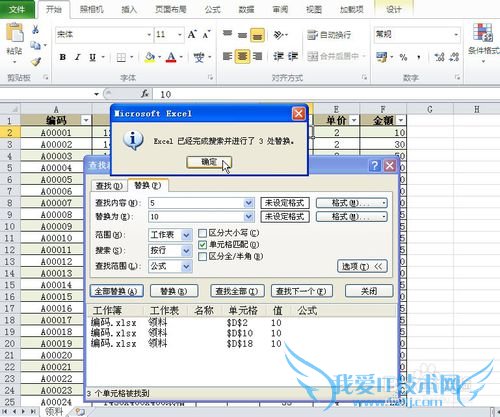Expand the 替换为 replace history dropdown
The height and width of the screenshot is (417, 500).
[248, 217]
